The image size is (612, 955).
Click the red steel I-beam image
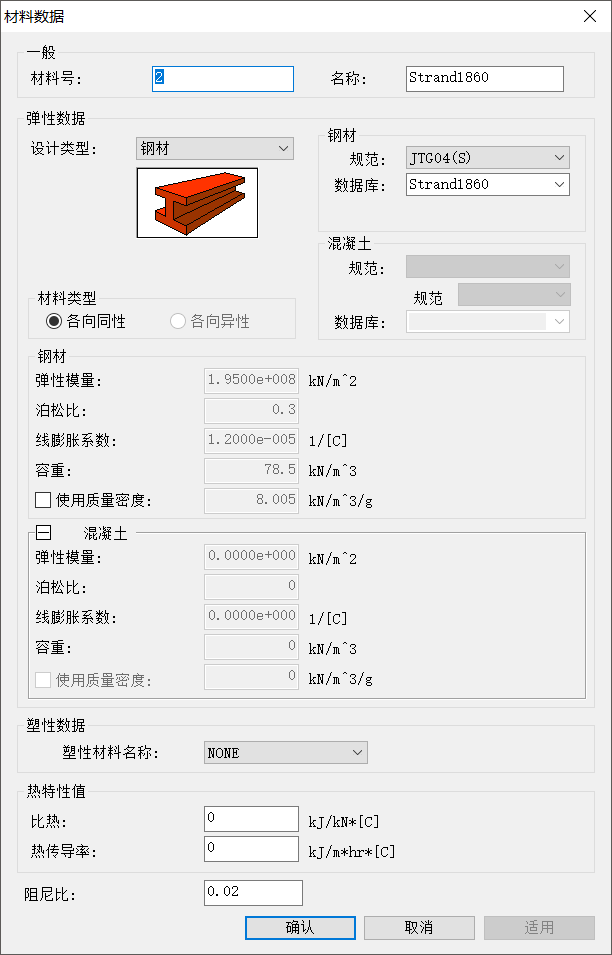[197, 202]
